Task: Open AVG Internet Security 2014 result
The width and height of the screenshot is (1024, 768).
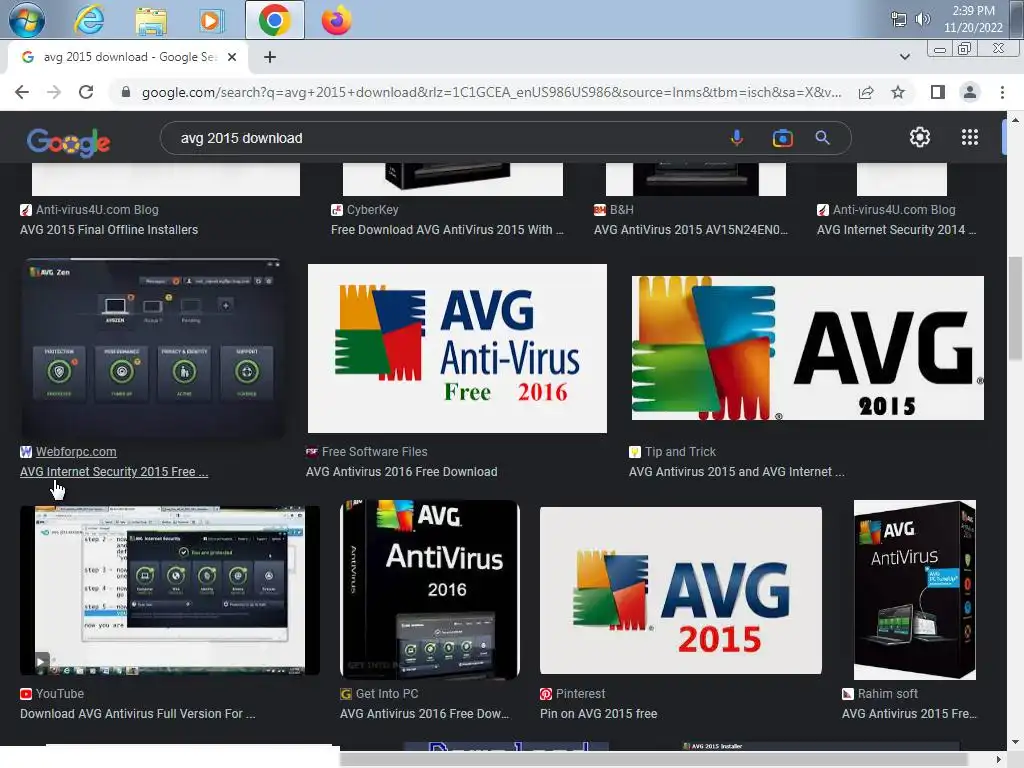Action: 897,230
